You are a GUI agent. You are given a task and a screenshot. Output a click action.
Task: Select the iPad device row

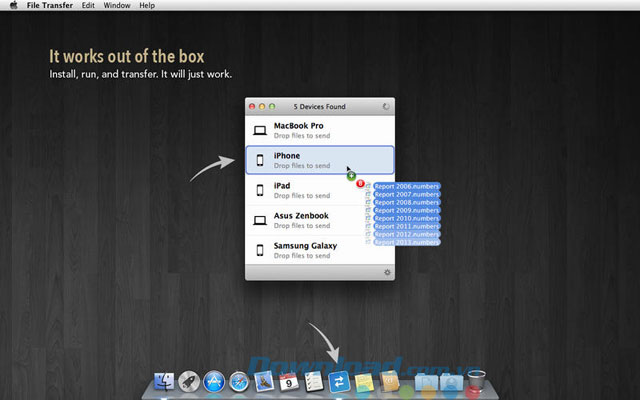coord(300,190)
